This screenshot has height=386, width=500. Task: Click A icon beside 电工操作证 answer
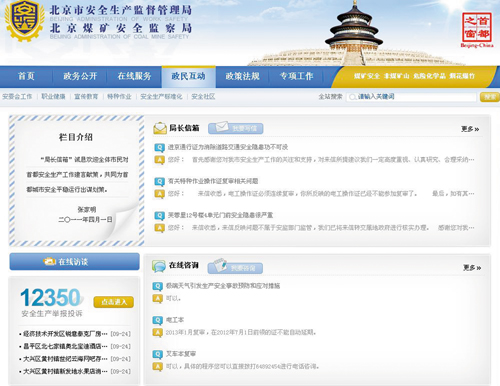[159, 194]
